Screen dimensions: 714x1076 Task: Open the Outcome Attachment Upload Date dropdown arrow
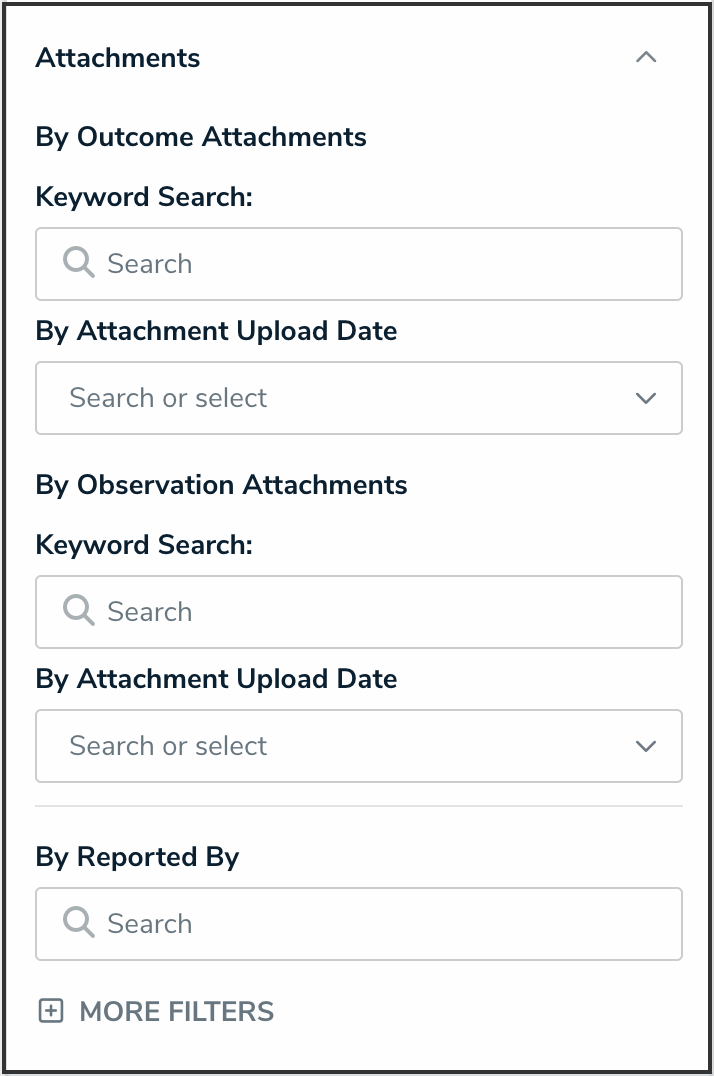[x=646, y=398]
